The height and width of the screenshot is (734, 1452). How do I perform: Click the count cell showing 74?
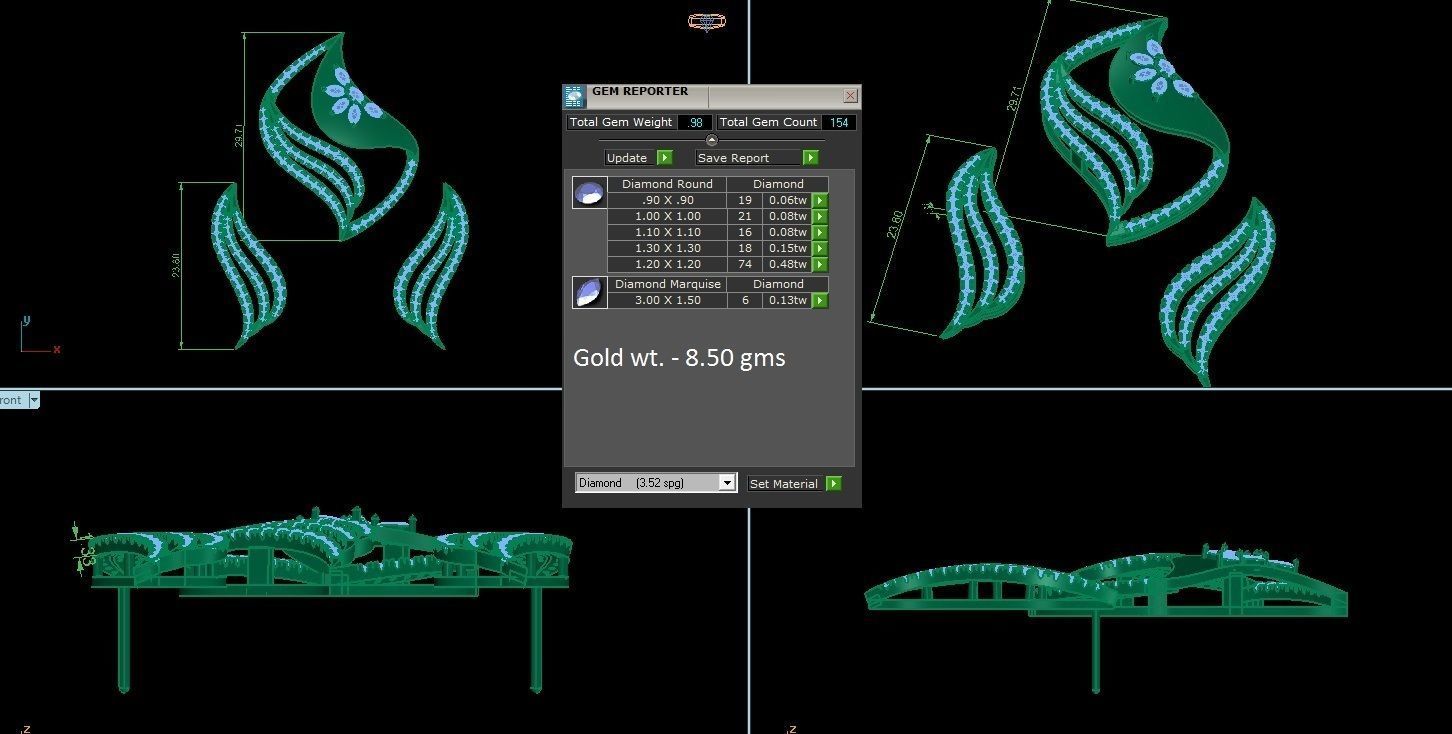point(745,264)
